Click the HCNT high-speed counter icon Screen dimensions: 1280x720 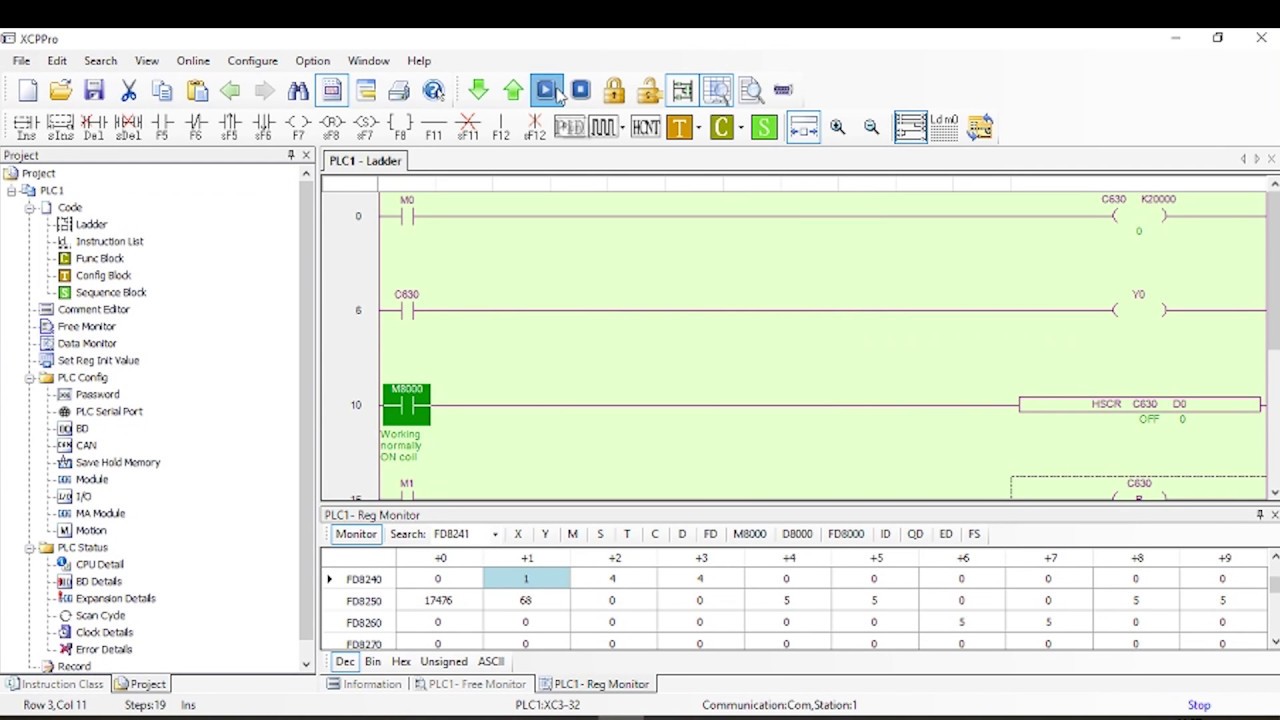click(x=646, y=127)
